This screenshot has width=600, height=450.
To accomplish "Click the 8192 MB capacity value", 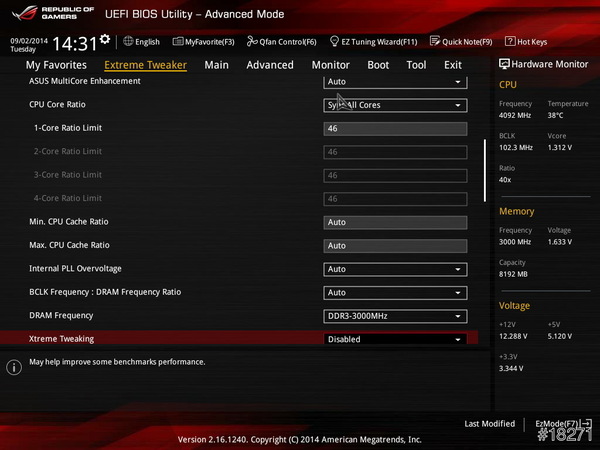I will (x=513, y=274).
